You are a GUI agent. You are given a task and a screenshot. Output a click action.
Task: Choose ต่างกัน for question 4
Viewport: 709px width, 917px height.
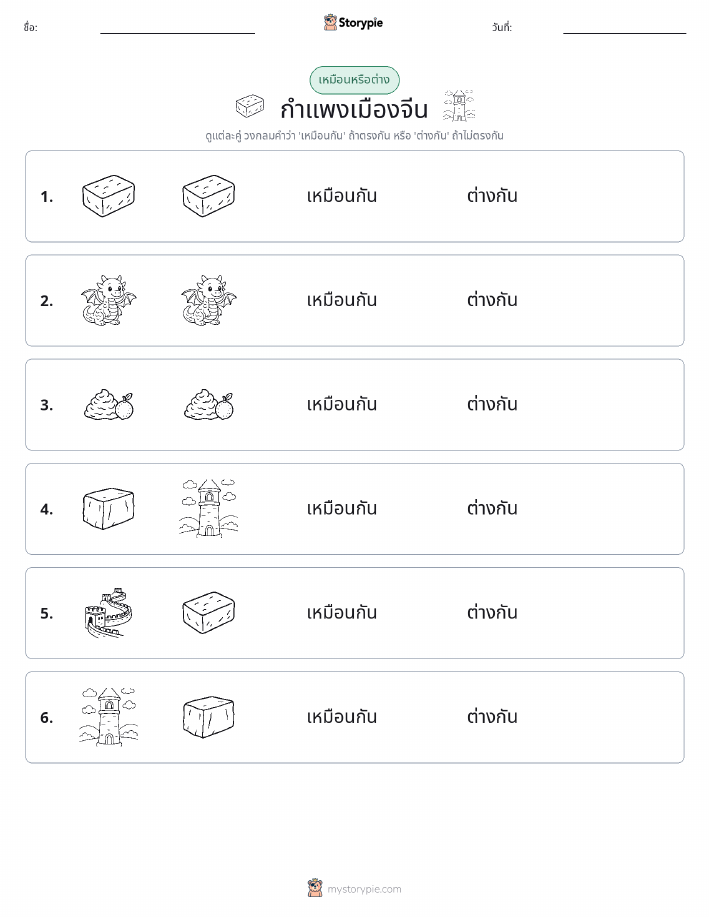(x=492, y=508)
